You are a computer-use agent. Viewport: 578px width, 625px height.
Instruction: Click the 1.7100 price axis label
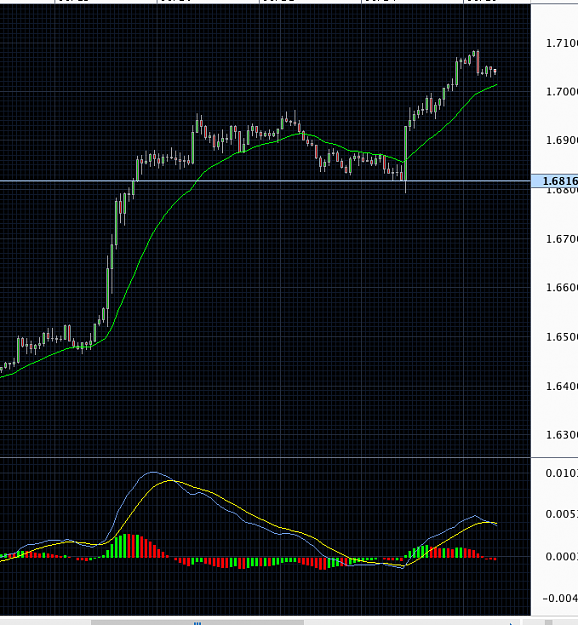[562, 43]
